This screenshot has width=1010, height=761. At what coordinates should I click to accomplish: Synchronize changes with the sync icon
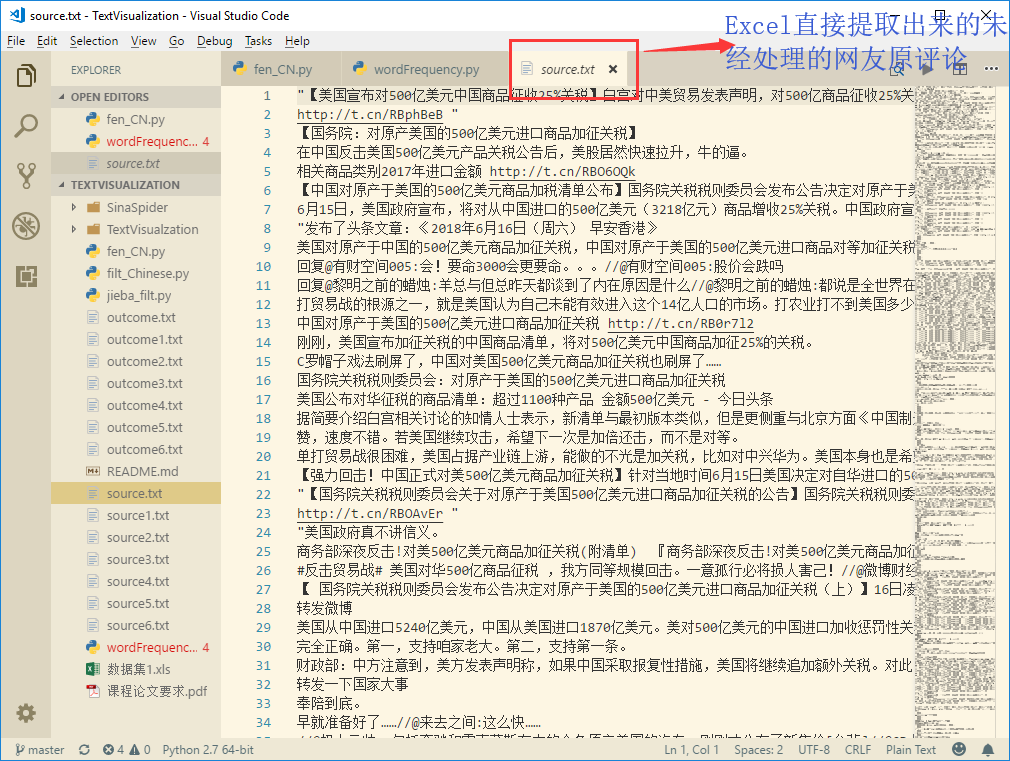(84, 749)
